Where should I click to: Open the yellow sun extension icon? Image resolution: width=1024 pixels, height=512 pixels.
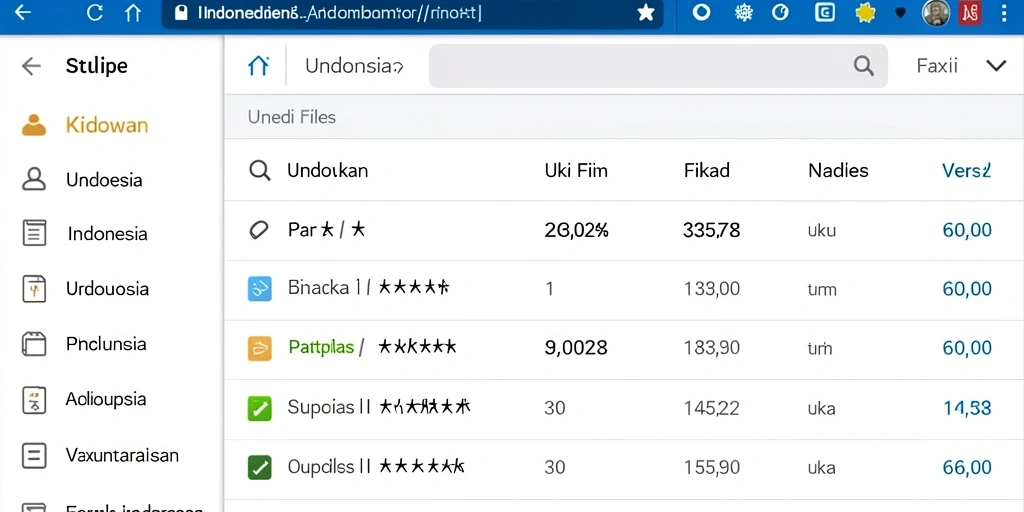865,13
